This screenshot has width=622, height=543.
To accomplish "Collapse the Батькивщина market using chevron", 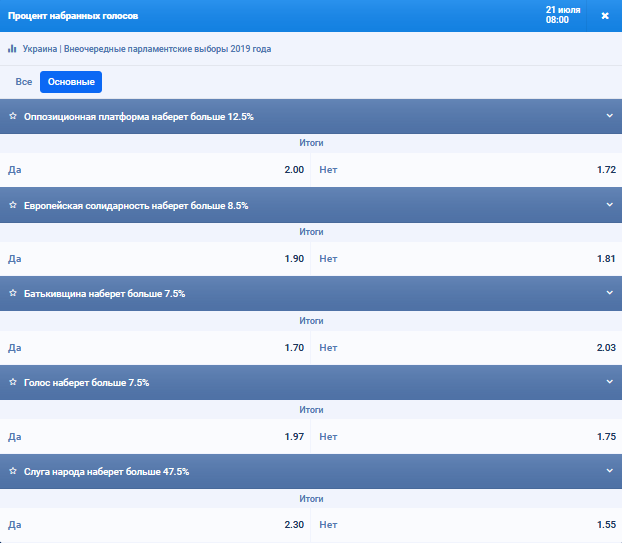I will 609,293.
